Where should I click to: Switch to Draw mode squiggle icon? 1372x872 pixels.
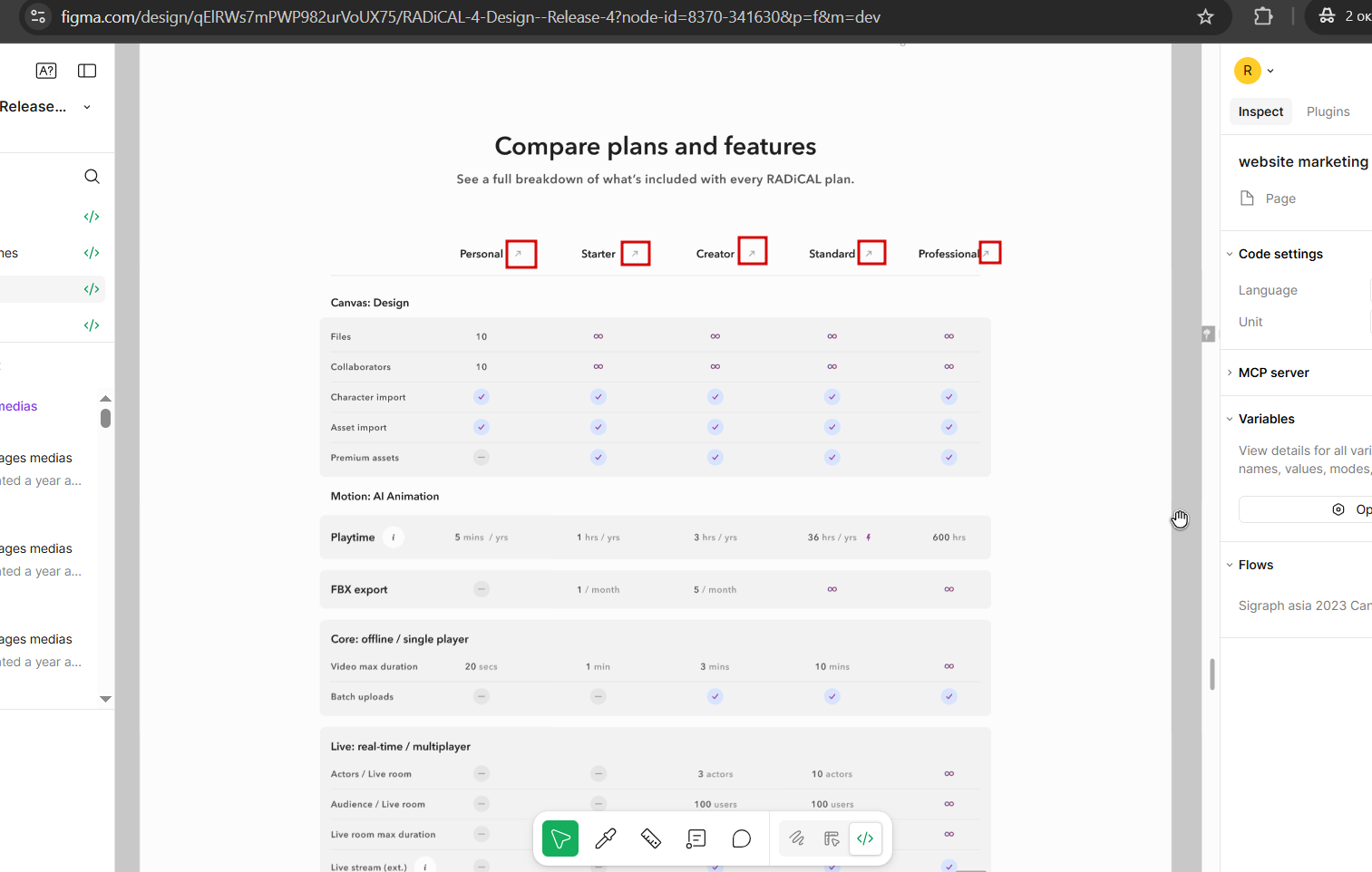pyautogui.click(x=796, y=838)
